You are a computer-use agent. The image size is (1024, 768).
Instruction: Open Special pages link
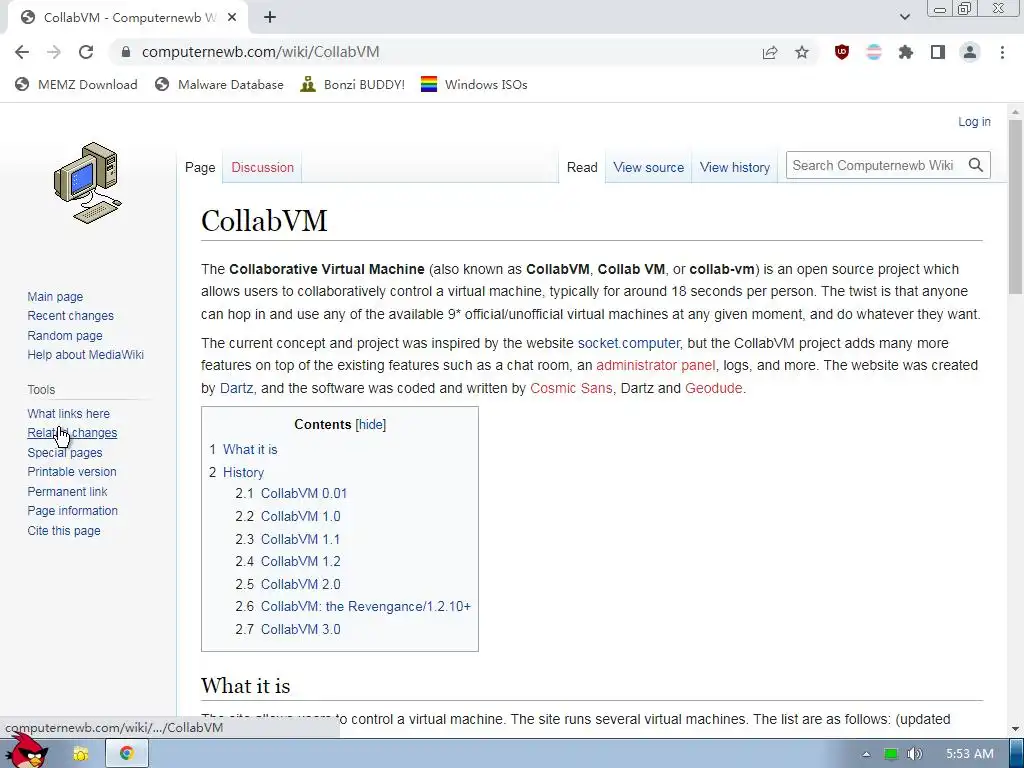click(65, 453)
